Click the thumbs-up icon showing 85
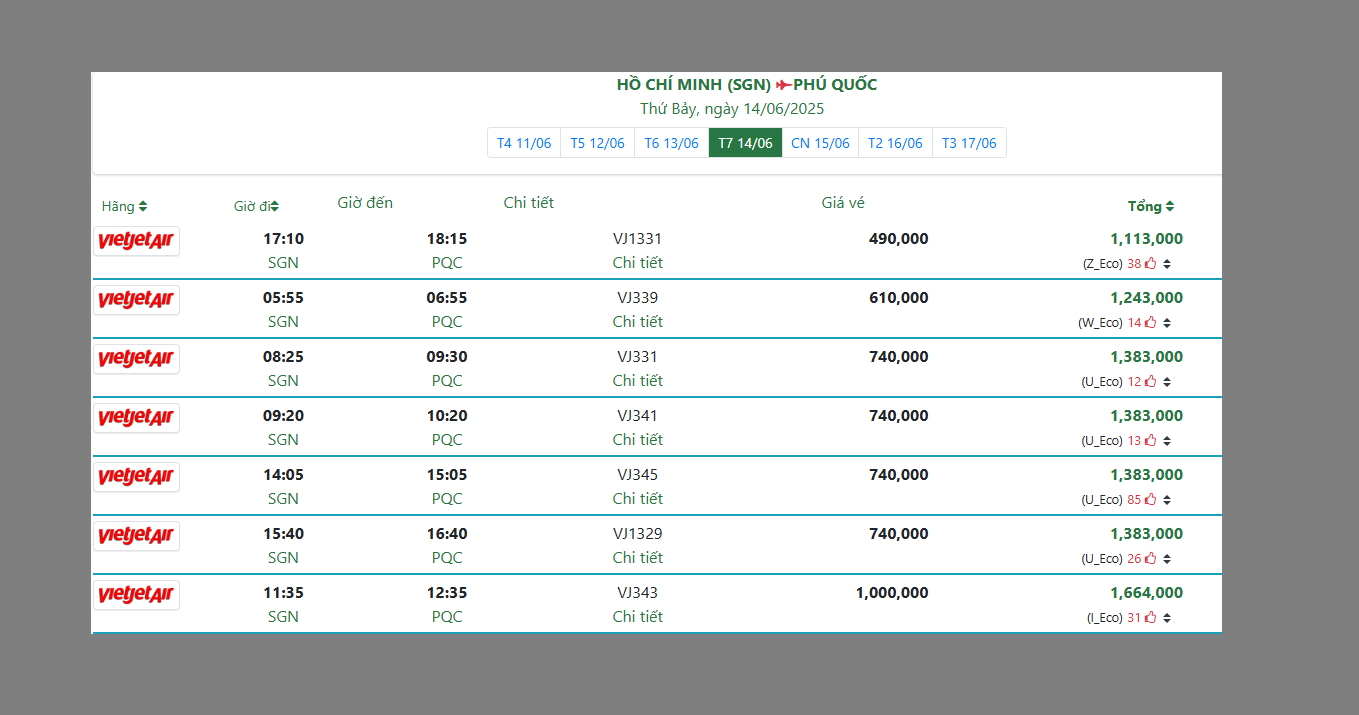This screenshot has height=715, width=1359. pos(1150,500)
